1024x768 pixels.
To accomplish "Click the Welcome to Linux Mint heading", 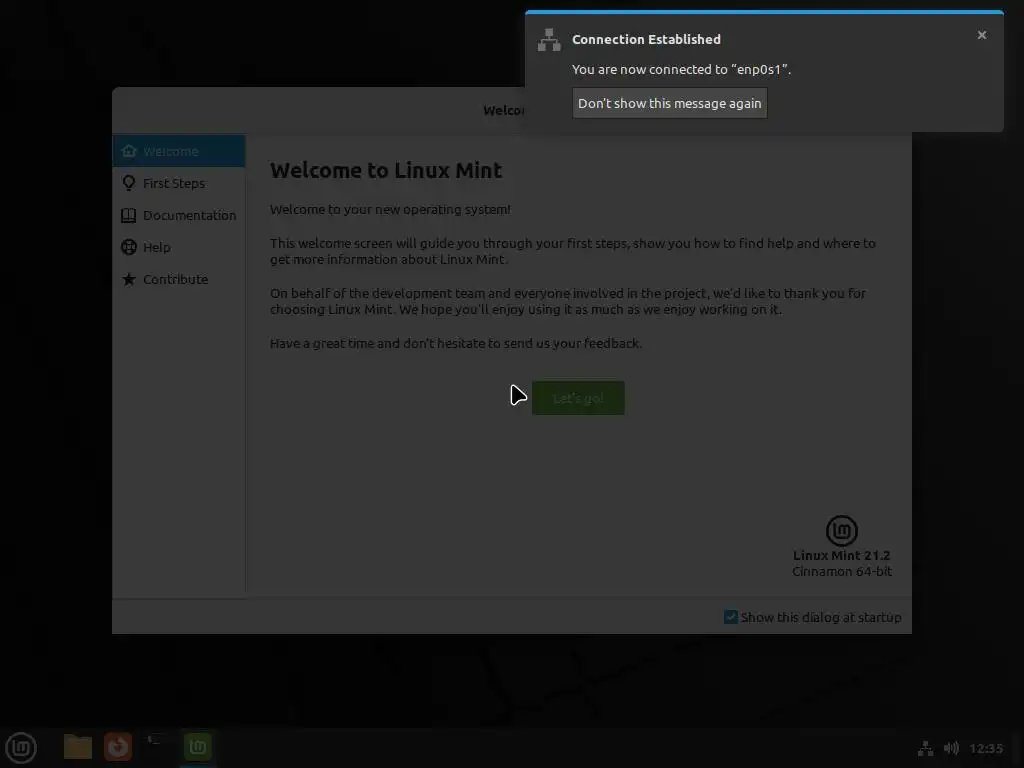I will click(386, 170).
